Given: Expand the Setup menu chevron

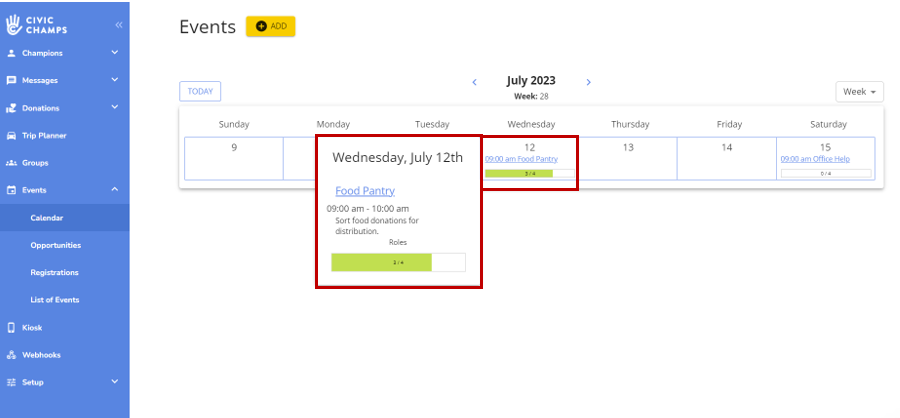Looking at the screenshot, I should (115, 382).
